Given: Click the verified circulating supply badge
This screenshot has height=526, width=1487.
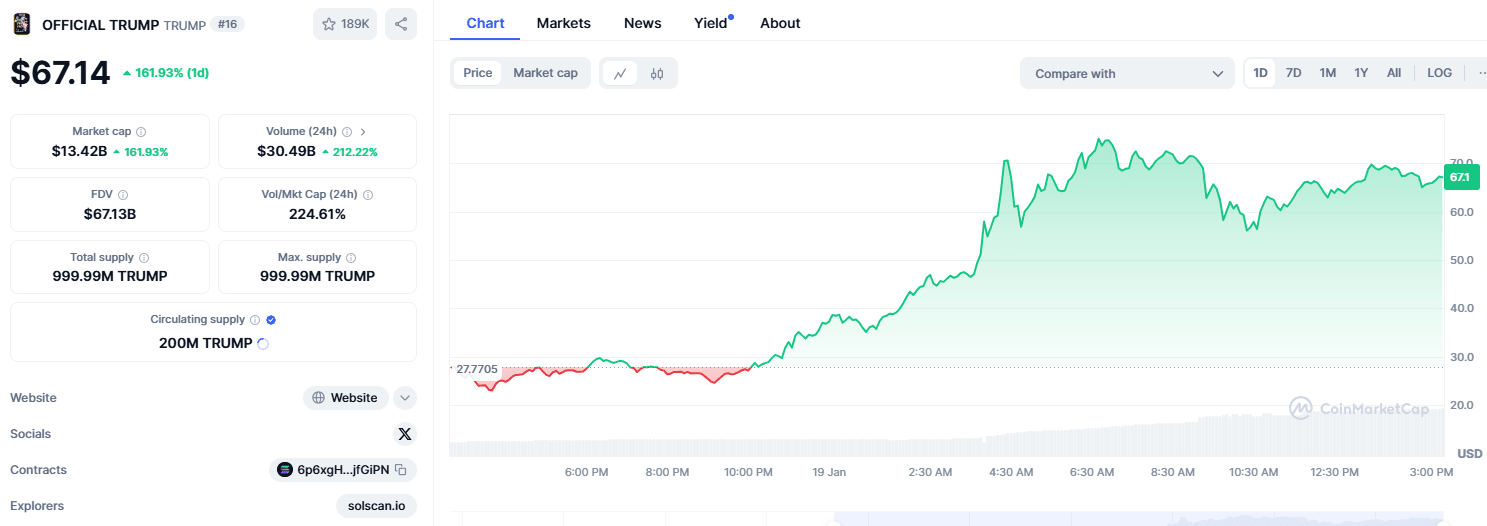Looking at the screenshot, I should point(271,320).
